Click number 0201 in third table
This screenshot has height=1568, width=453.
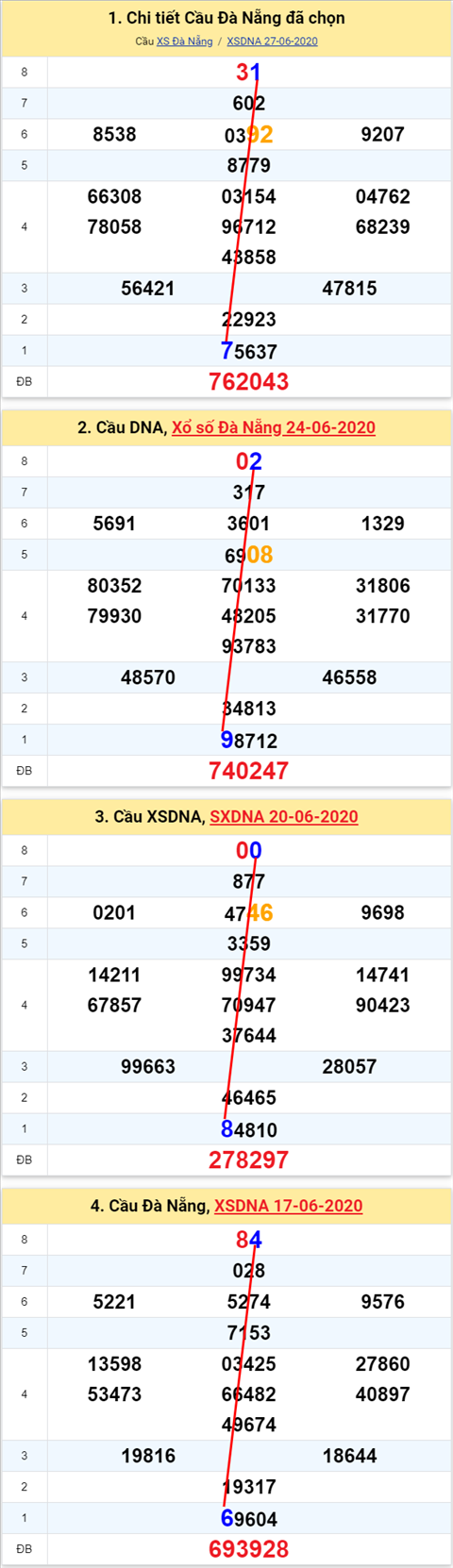coord(114,913)
